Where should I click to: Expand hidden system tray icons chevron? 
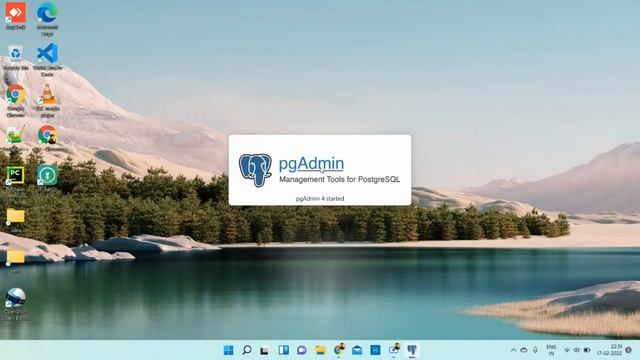pos(513,350)
